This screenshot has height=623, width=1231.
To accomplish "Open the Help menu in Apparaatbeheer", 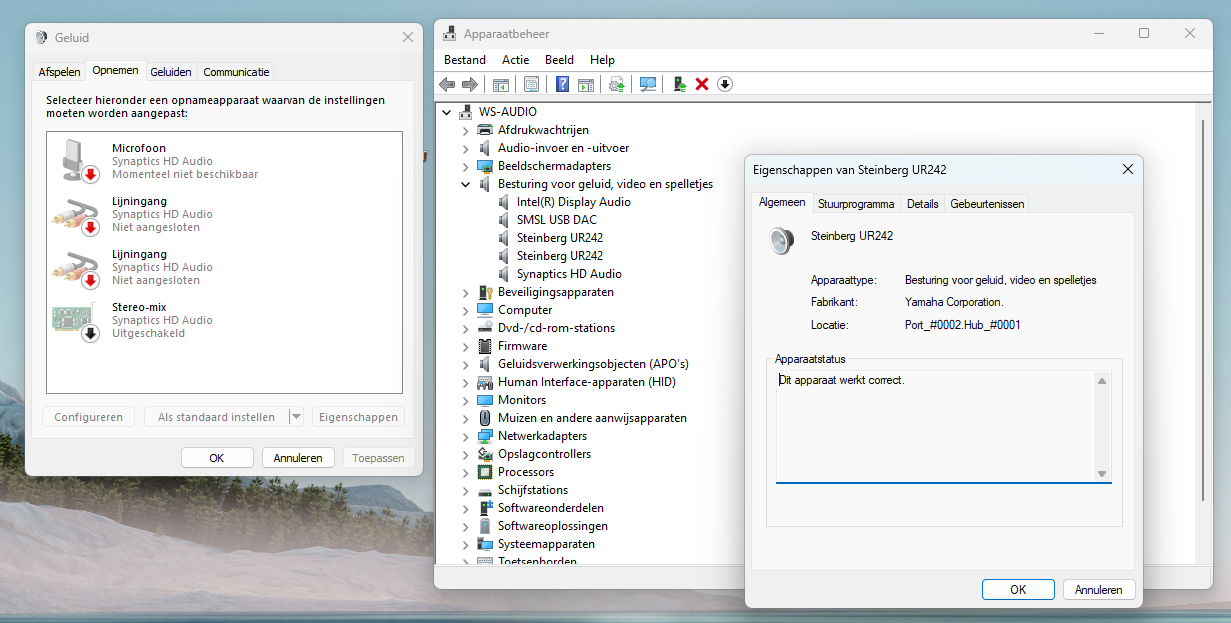I will pyautogui.click(x=602, y=60).
